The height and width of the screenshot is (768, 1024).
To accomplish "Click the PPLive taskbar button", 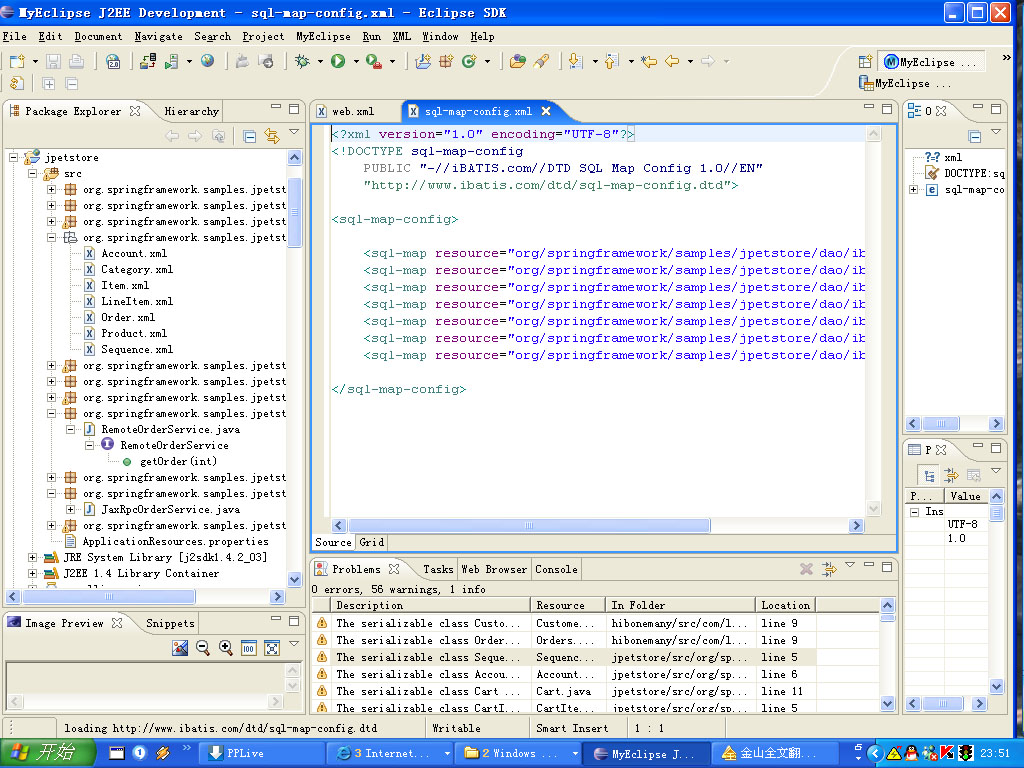I will click(x=260, y=753).
